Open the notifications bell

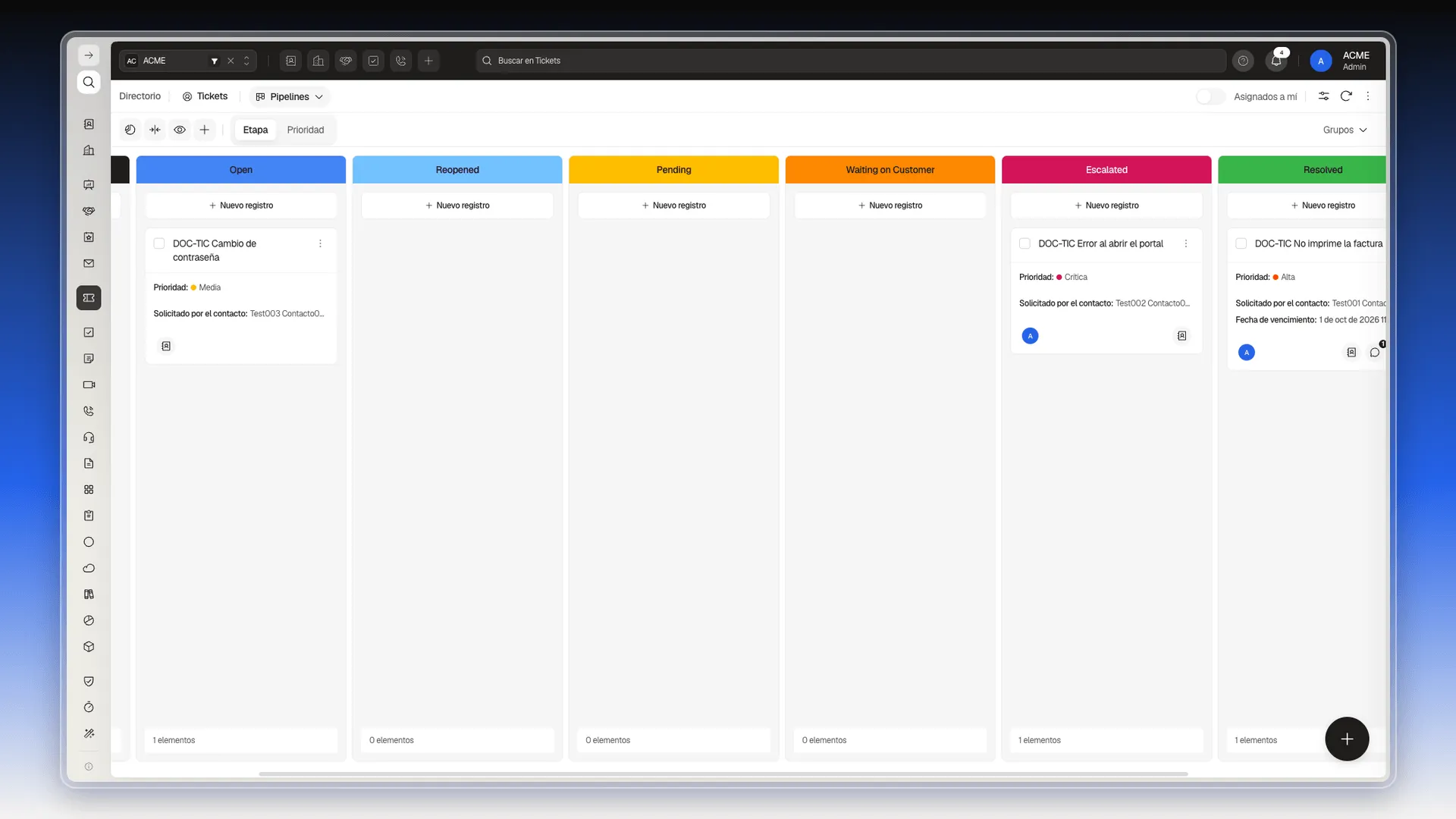(x=1276, y=61)
